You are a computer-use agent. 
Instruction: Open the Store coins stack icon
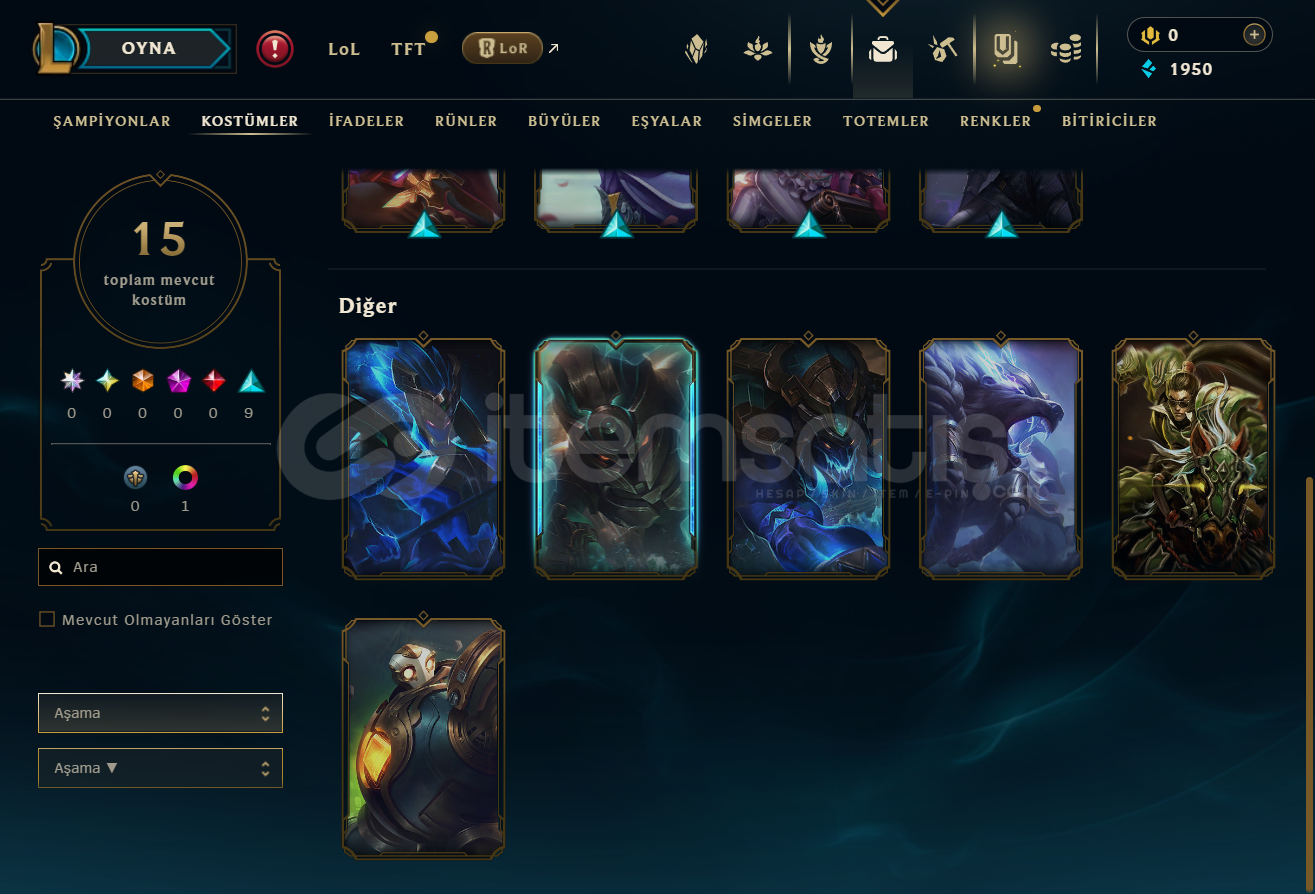point(1066,49)
